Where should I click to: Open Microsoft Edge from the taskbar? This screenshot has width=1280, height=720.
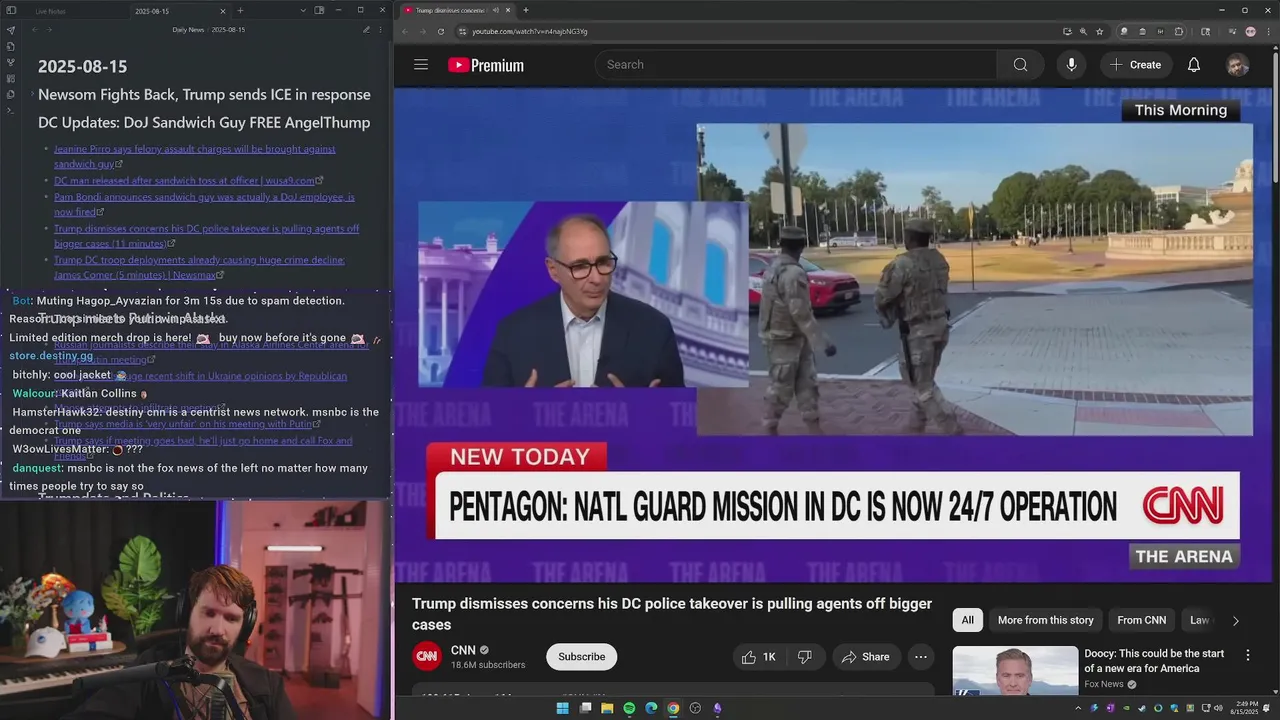coord(651,708)
